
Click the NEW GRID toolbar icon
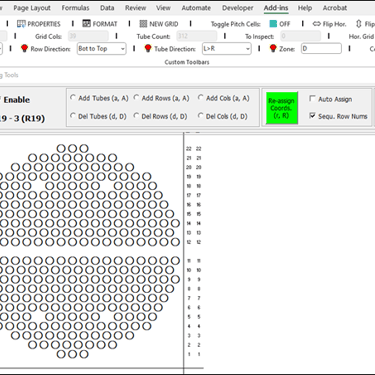[x=143, y=24]
